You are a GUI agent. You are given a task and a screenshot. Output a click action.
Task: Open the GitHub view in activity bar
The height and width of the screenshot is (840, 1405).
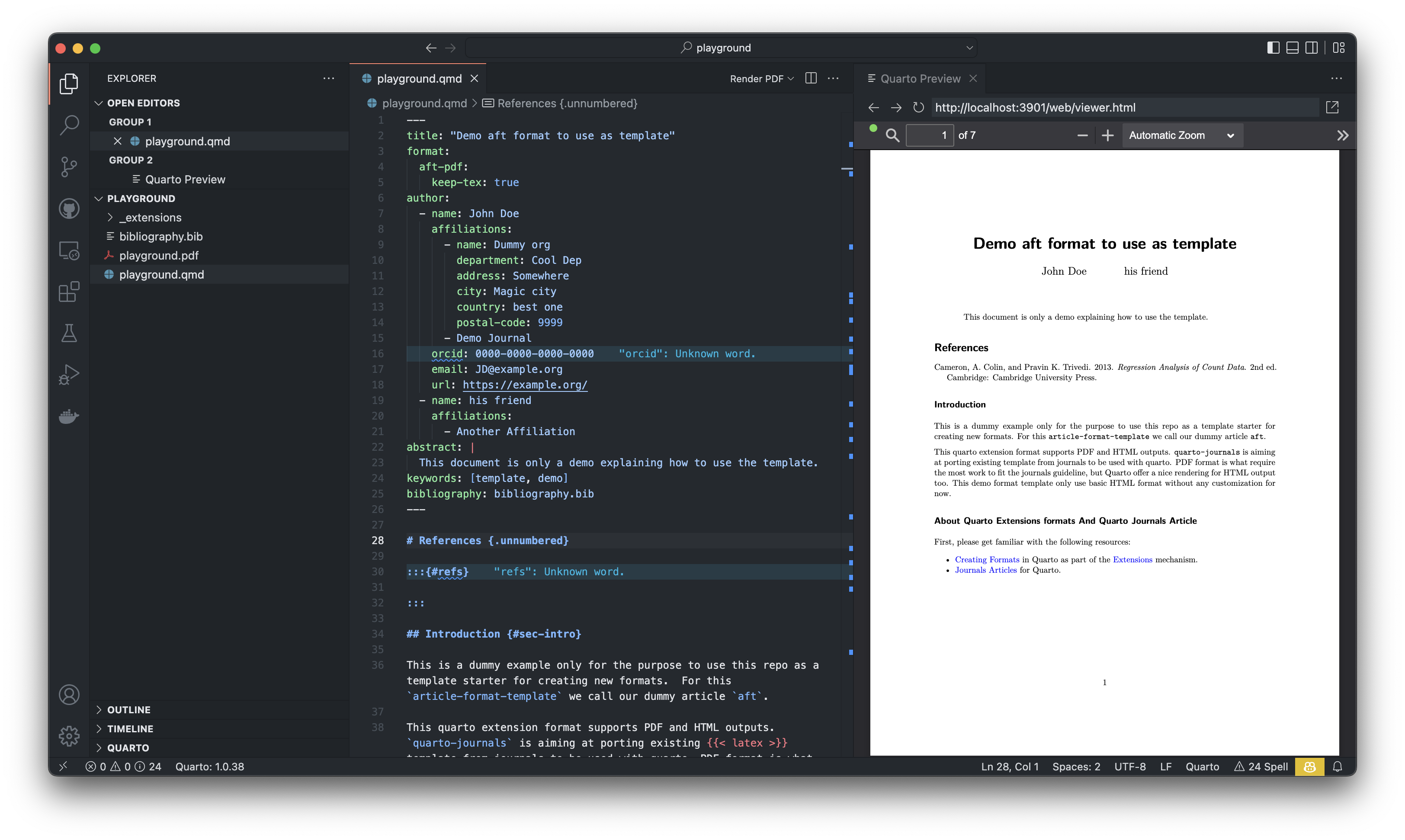coord(69,209)
